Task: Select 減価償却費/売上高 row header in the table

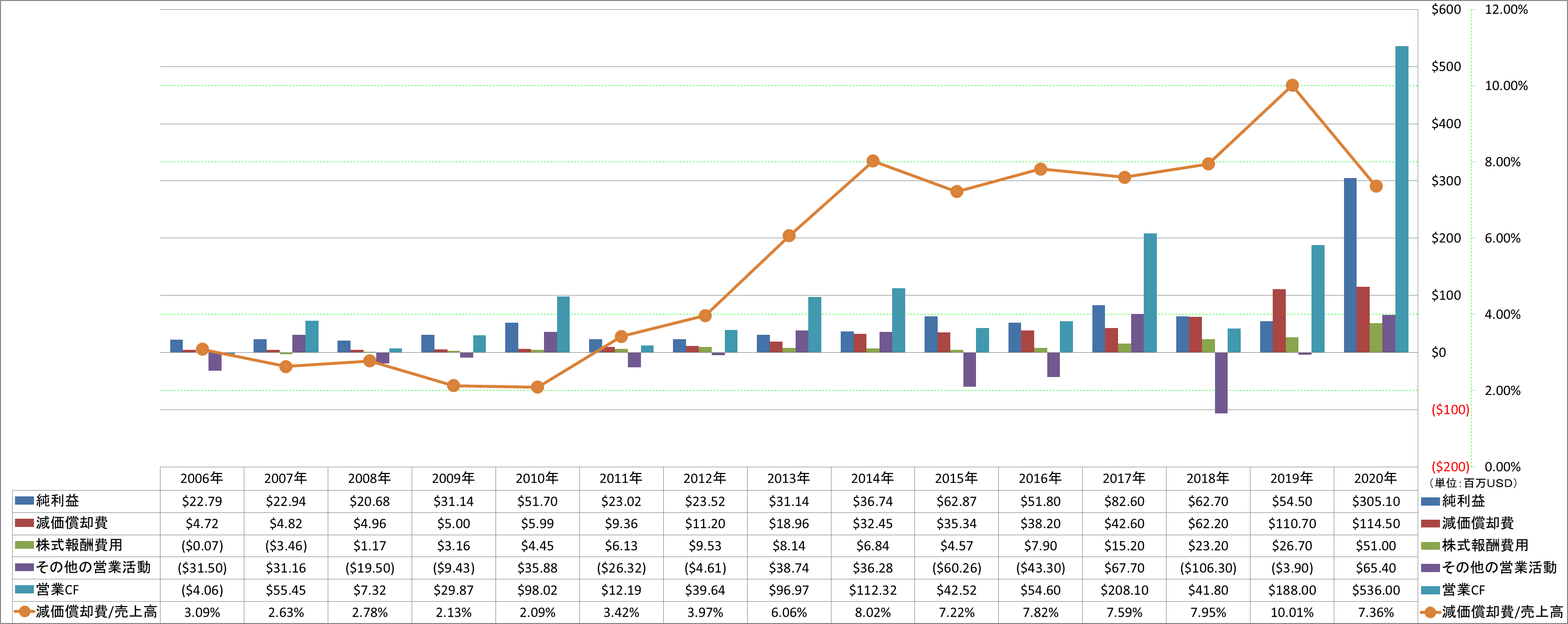Action: [96, 611]
